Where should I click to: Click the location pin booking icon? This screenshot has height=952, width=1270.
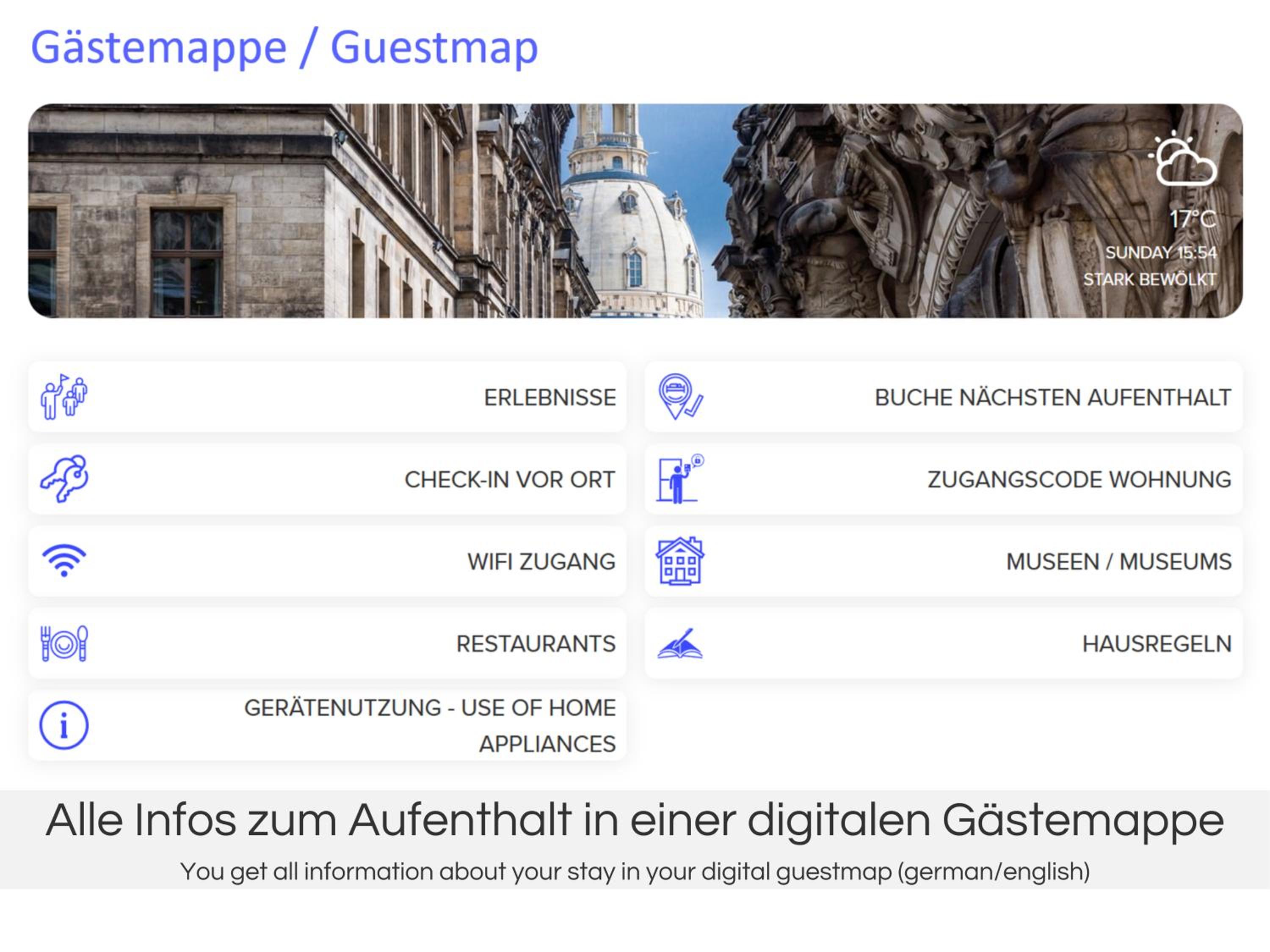click(680, 396)
